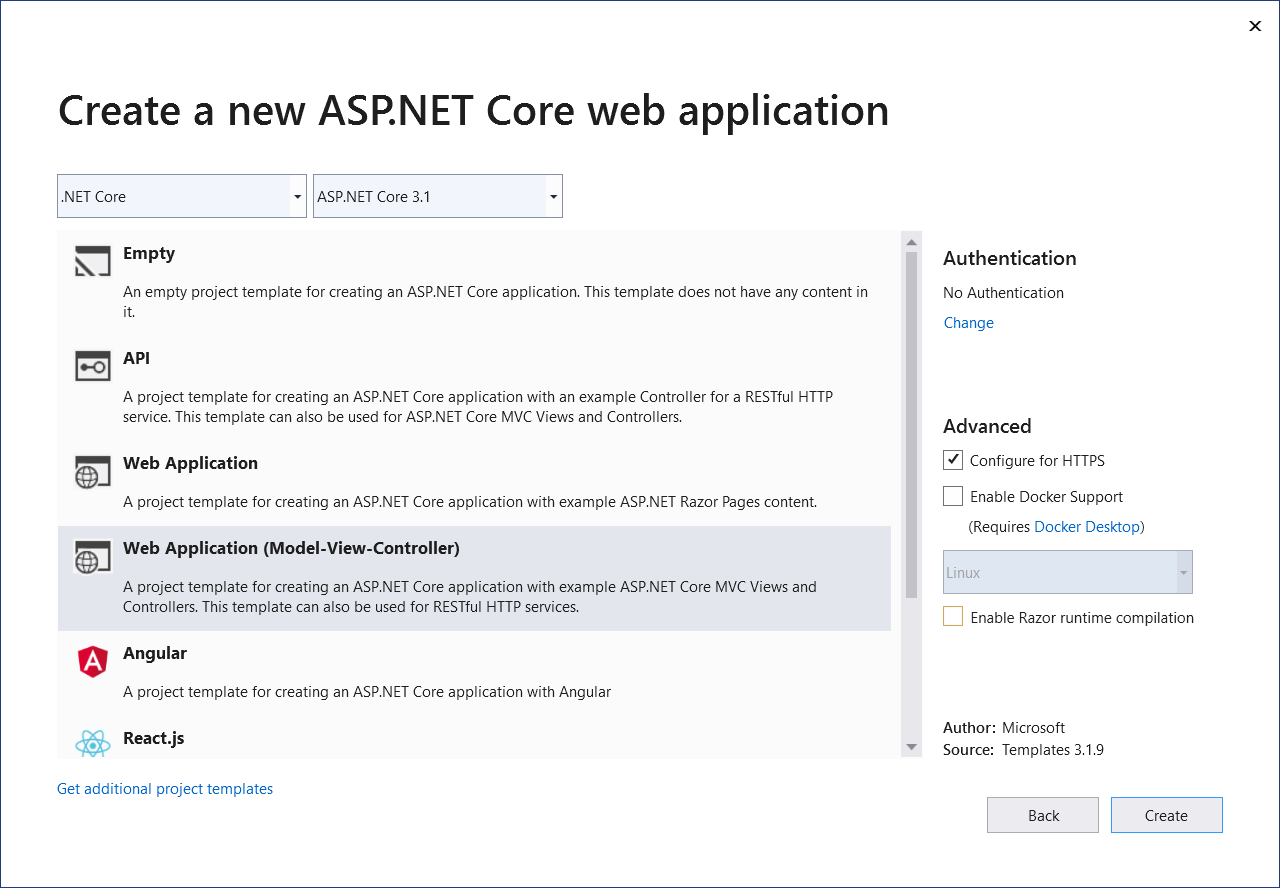Click the API template icon
1280x888 pixels.
pyautogui.click(x=92, y=366)
